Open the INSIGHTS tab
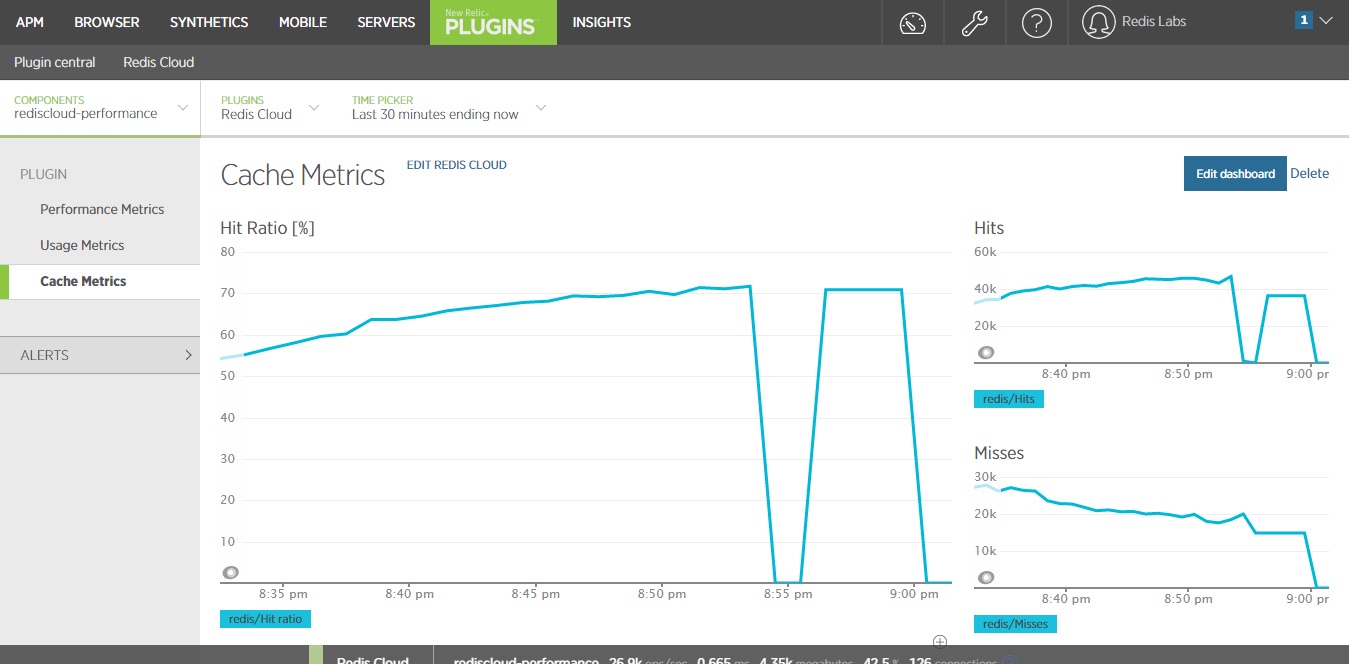Image resolution: width=1349 pixels, height=664 pixels. [601, 22]
